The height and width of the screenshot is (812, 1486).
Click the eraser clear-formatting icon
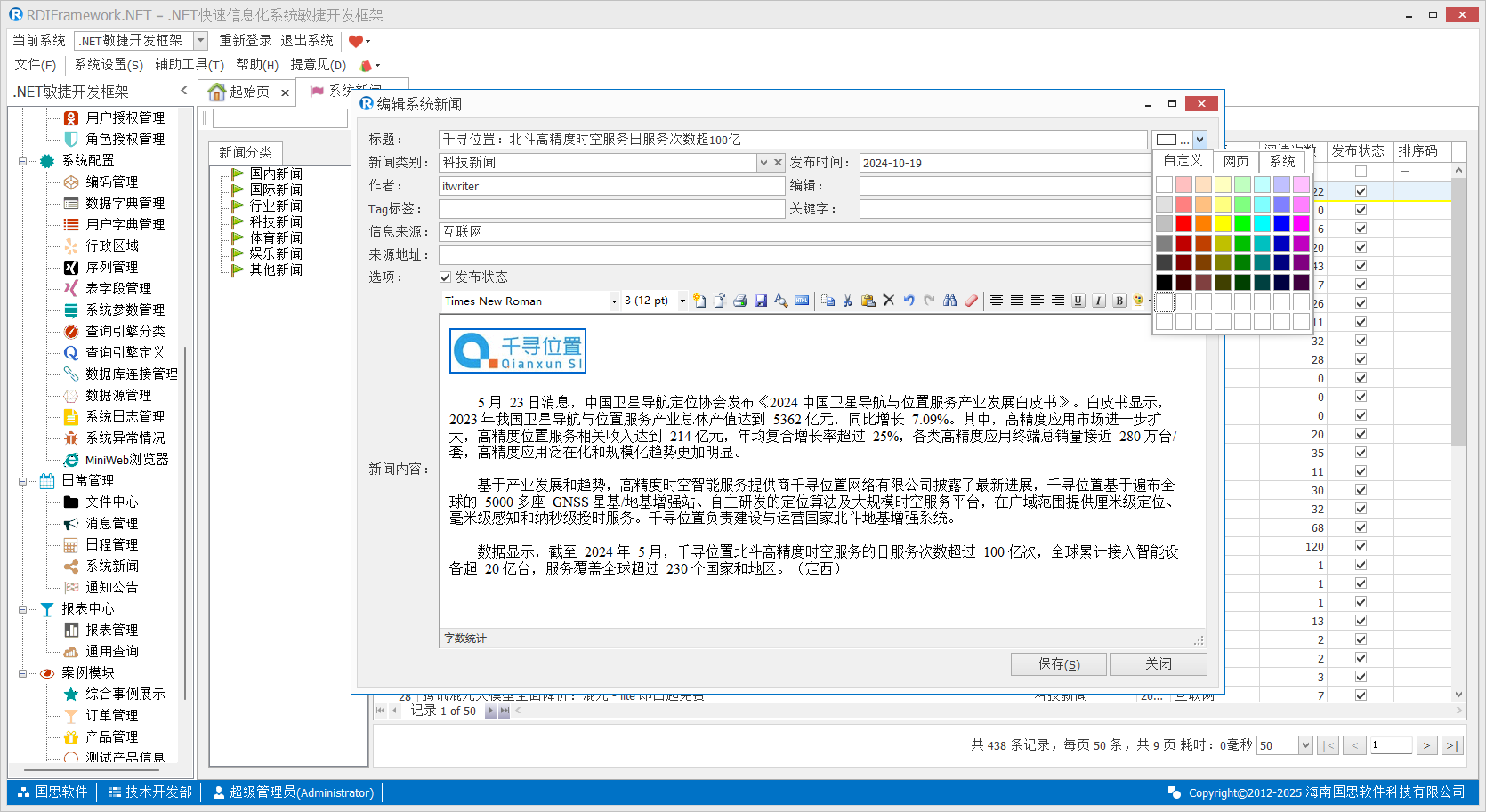[x=971, y=301]
